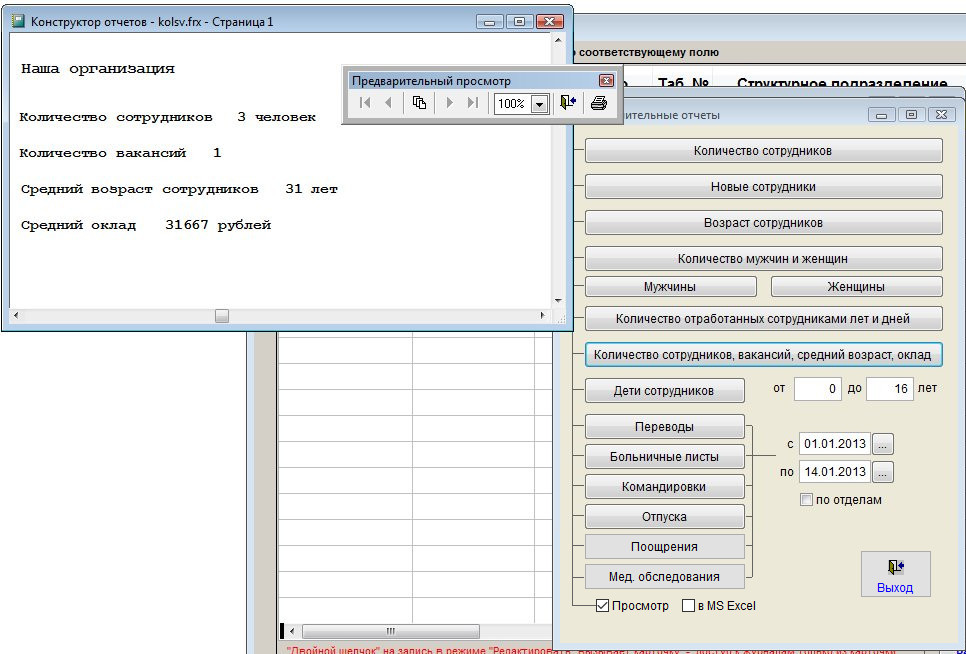This screenshot has width=966, height=654.
Task: Minimize the reports dialog window
Action: pyautogui.click(x=882, y=115)
